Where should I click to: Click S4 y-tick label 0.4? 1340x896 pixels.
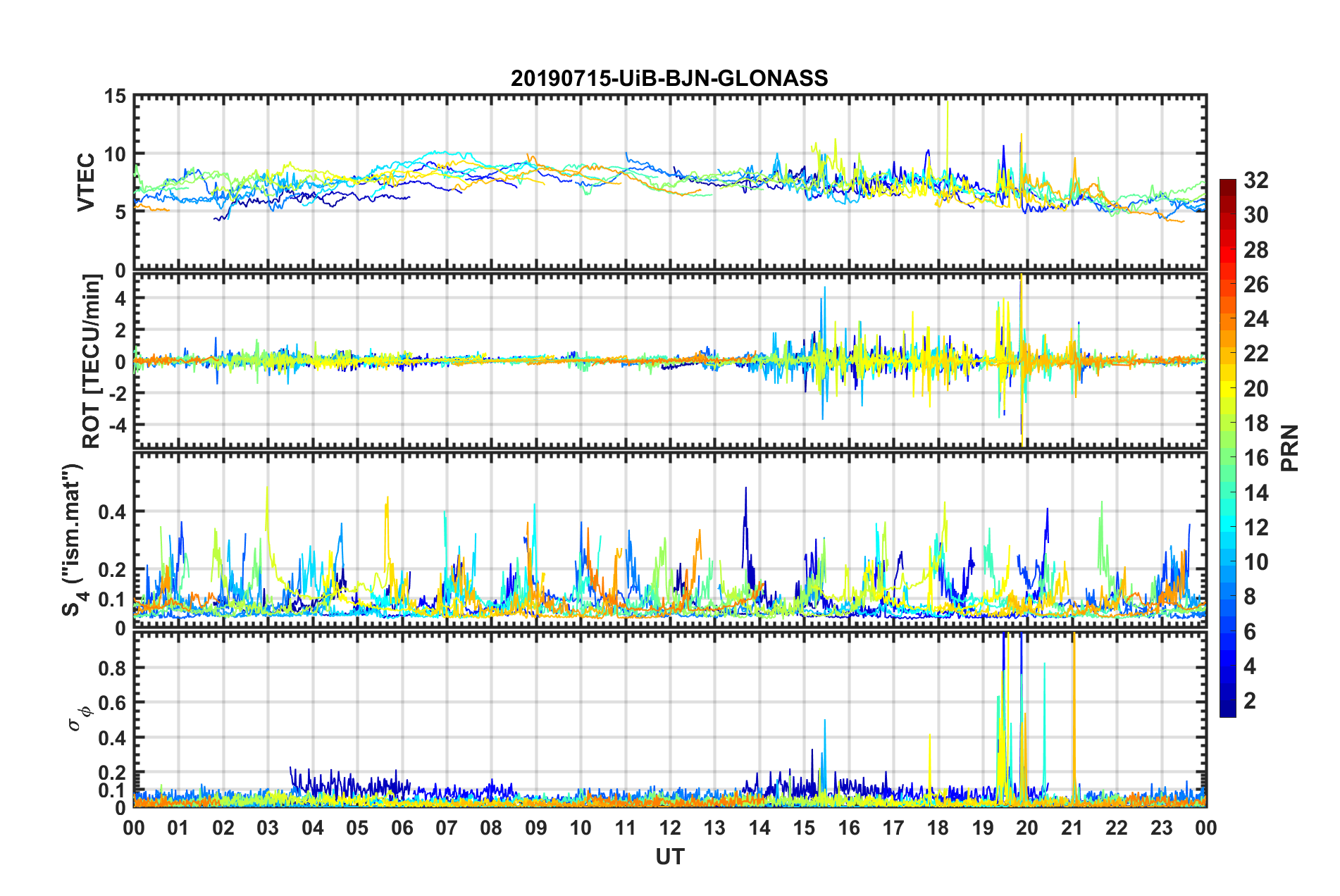(113, 512)
